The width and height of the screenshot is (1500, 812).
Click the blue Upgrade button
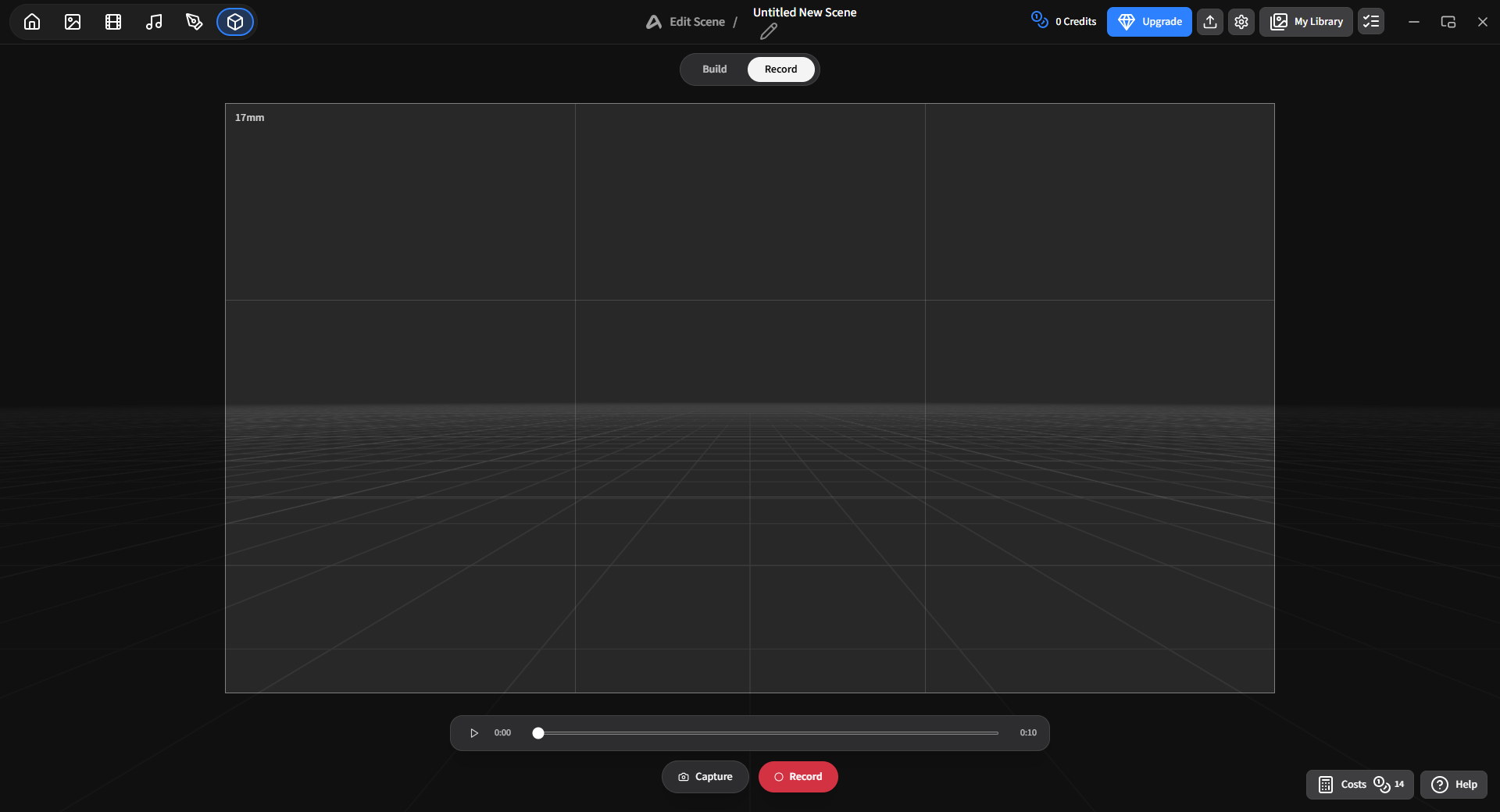(x=1149, y=22)
